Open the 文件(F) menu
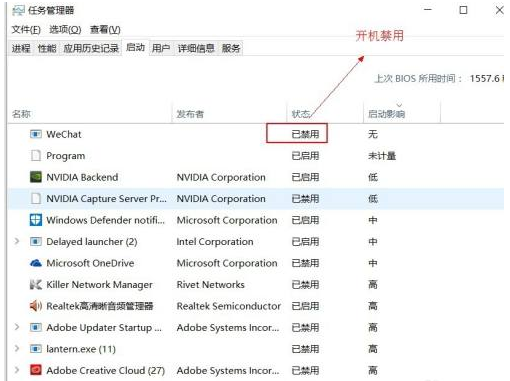The image size is (510, 381). (26, 30)
